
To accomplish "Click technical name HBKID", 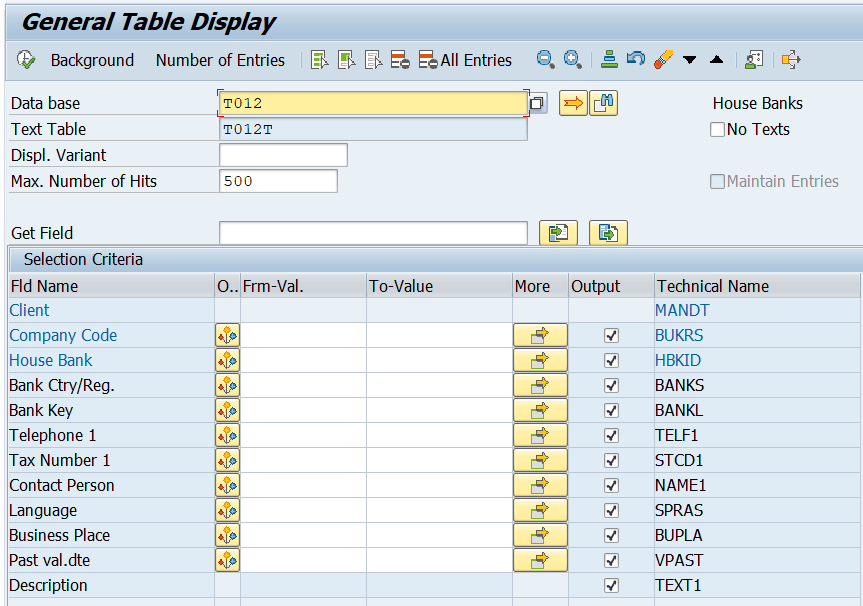I will click(x=678, y=361).
